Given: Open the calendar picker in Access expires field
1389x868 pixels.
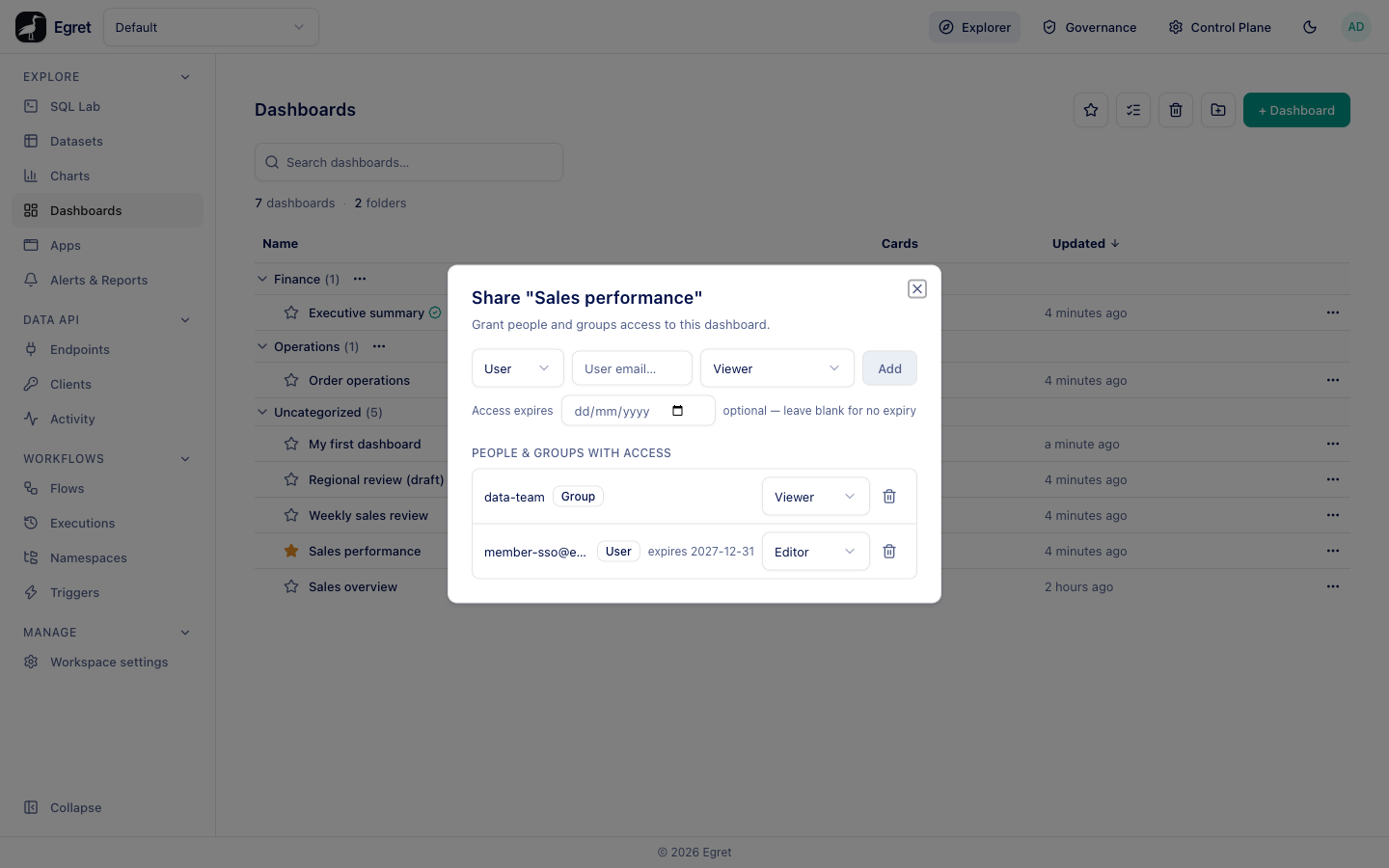Looking at the screenshot, I should click(x=677, y=411).
